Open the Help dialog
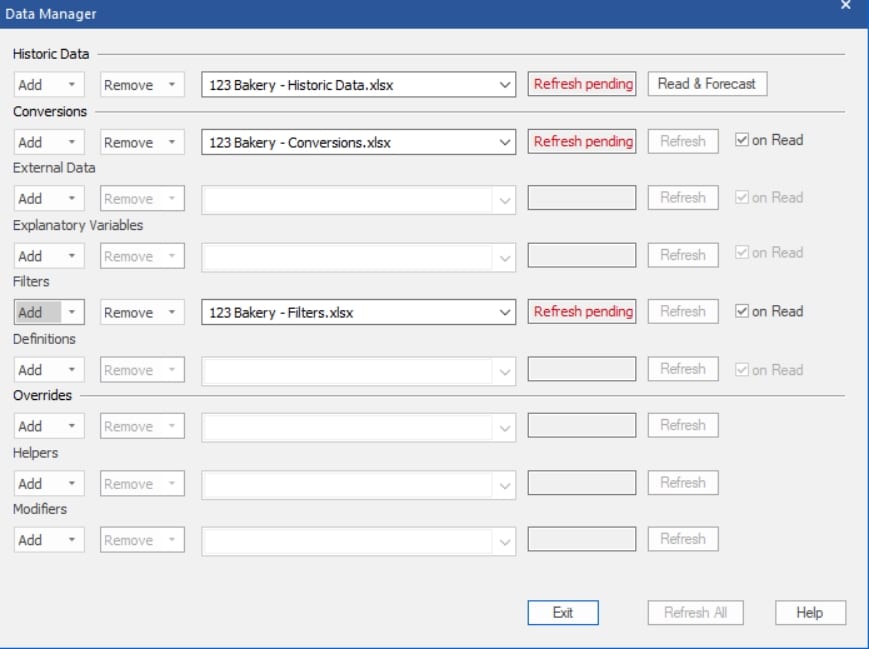 [812, 612]
